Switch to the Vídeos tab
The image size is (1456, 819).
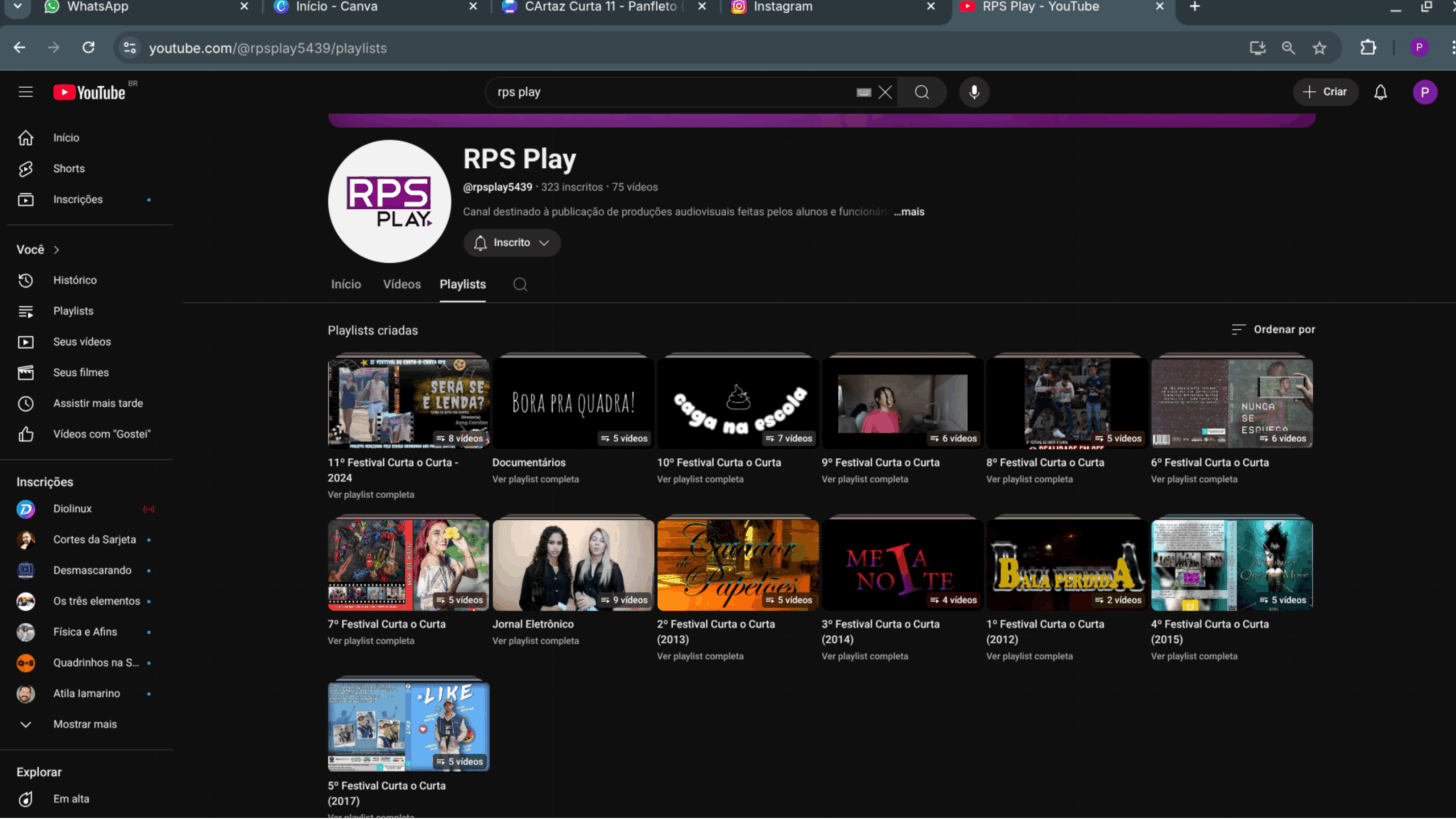pos(402,284)
